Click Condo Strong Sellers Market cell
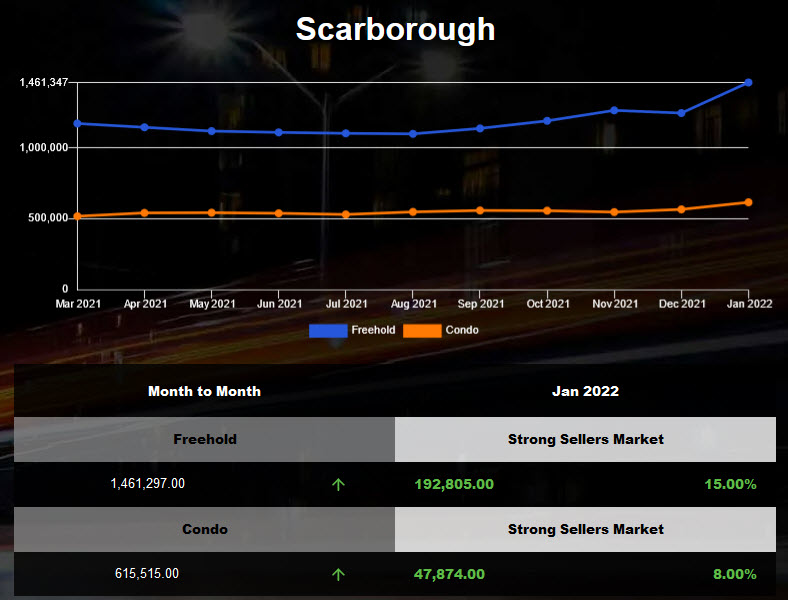Screen dimensions: 788x600 (585, 529)
